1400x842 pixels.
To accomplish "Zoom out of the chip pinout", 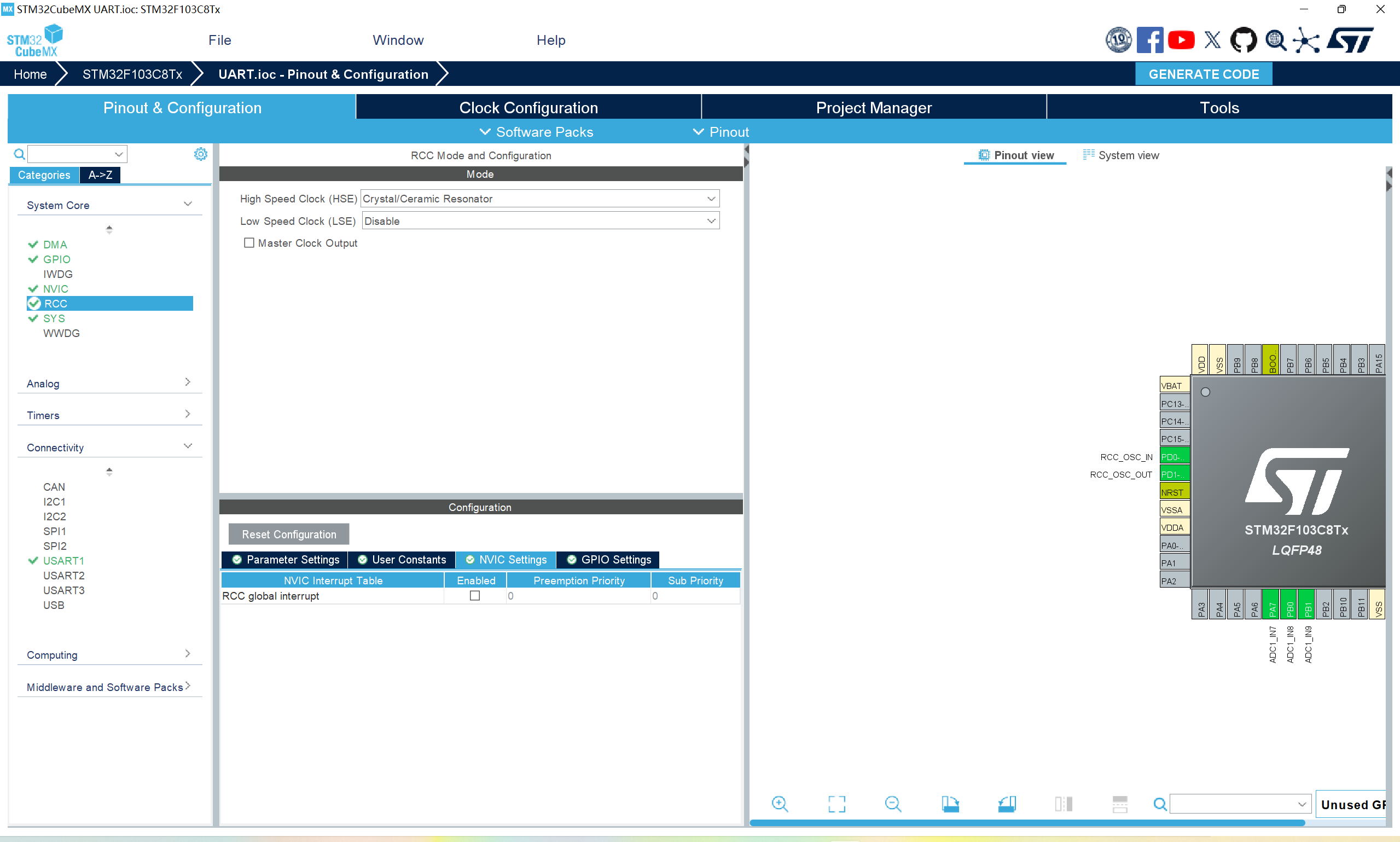I will coord(893,803).
